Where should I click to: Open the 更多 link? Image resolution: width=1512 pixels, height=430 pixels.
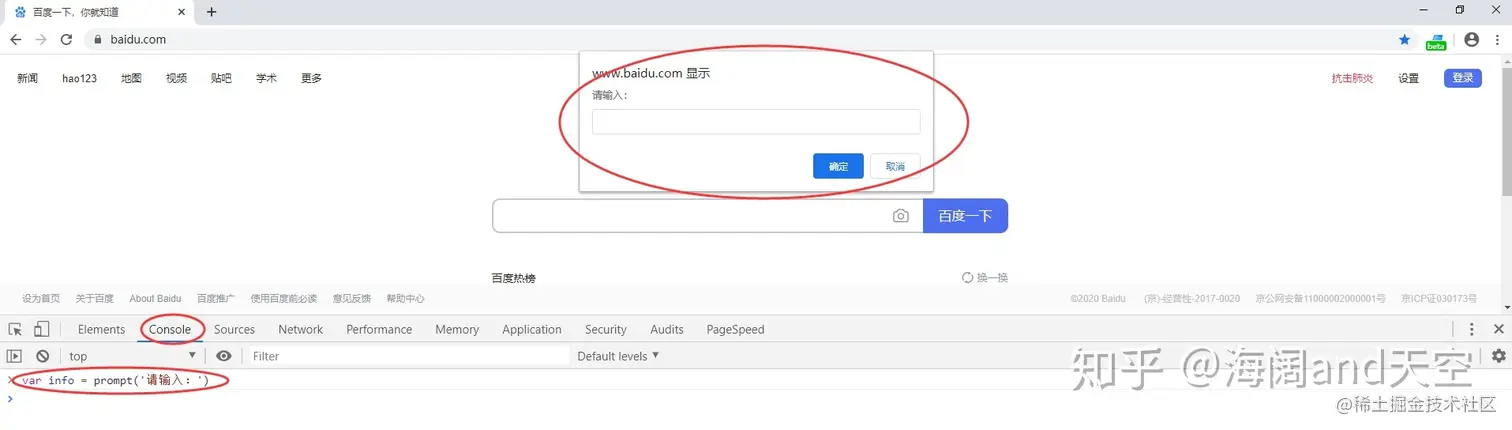click(x=311, y=78)
